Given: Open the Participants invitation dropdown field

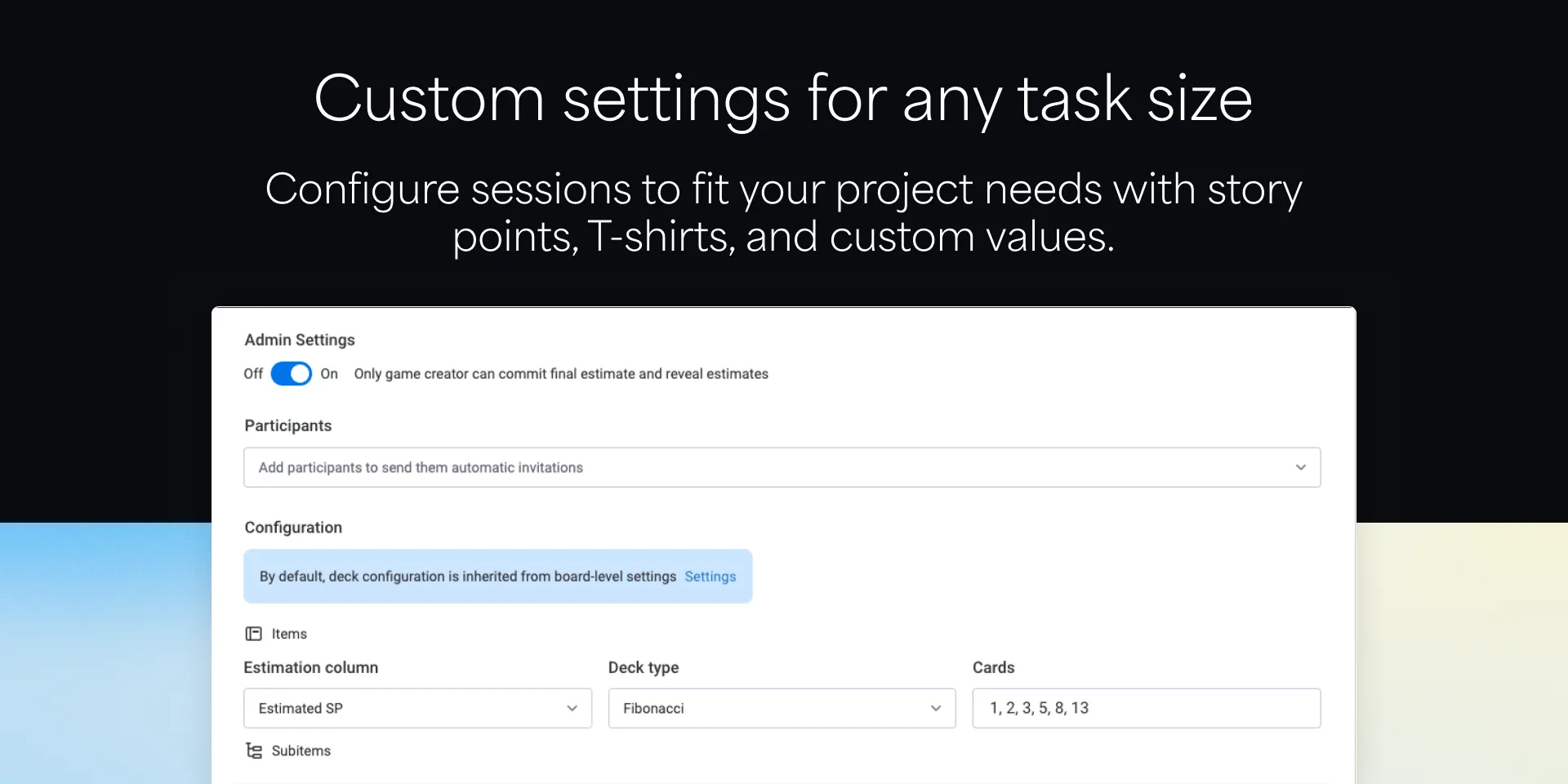Looking at the screenshot, I should point(768,467).
